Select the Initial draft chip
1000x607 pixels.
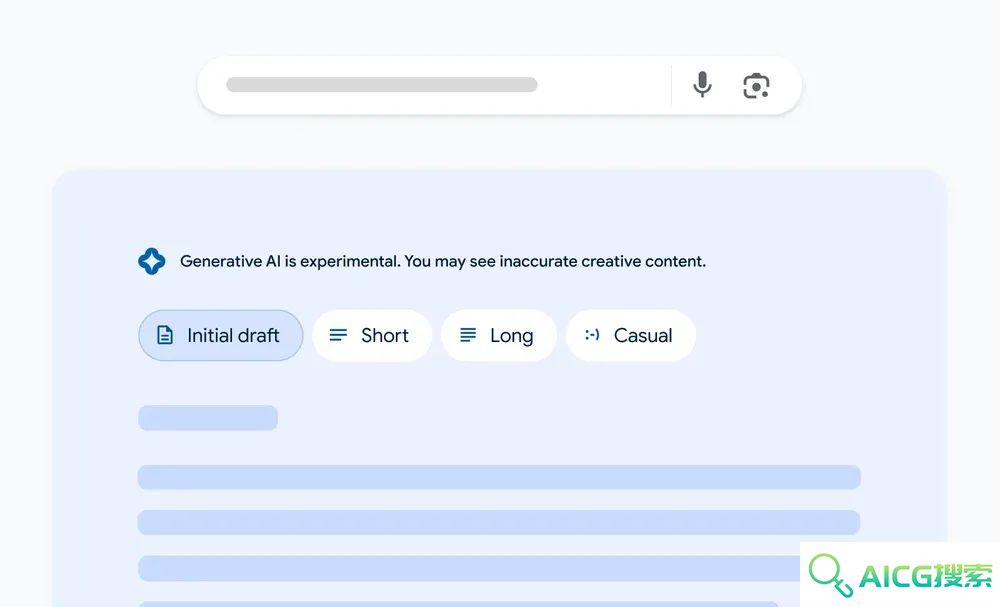click(221, 335)
